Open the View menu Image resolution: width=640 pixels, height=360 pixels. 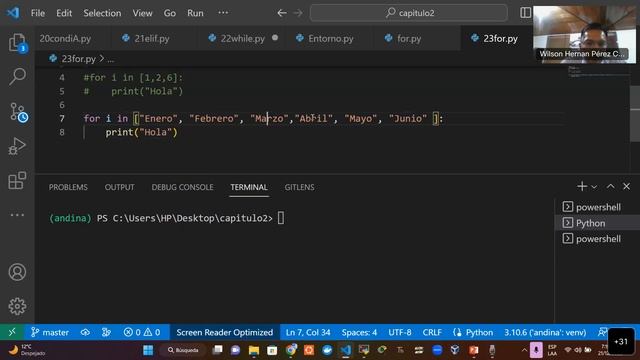(142, 13)
